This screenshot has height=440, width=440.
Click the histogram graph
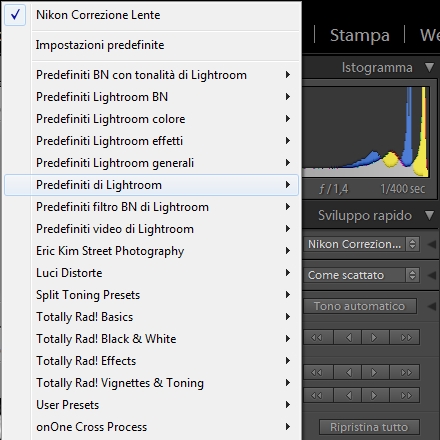point(366,132)
